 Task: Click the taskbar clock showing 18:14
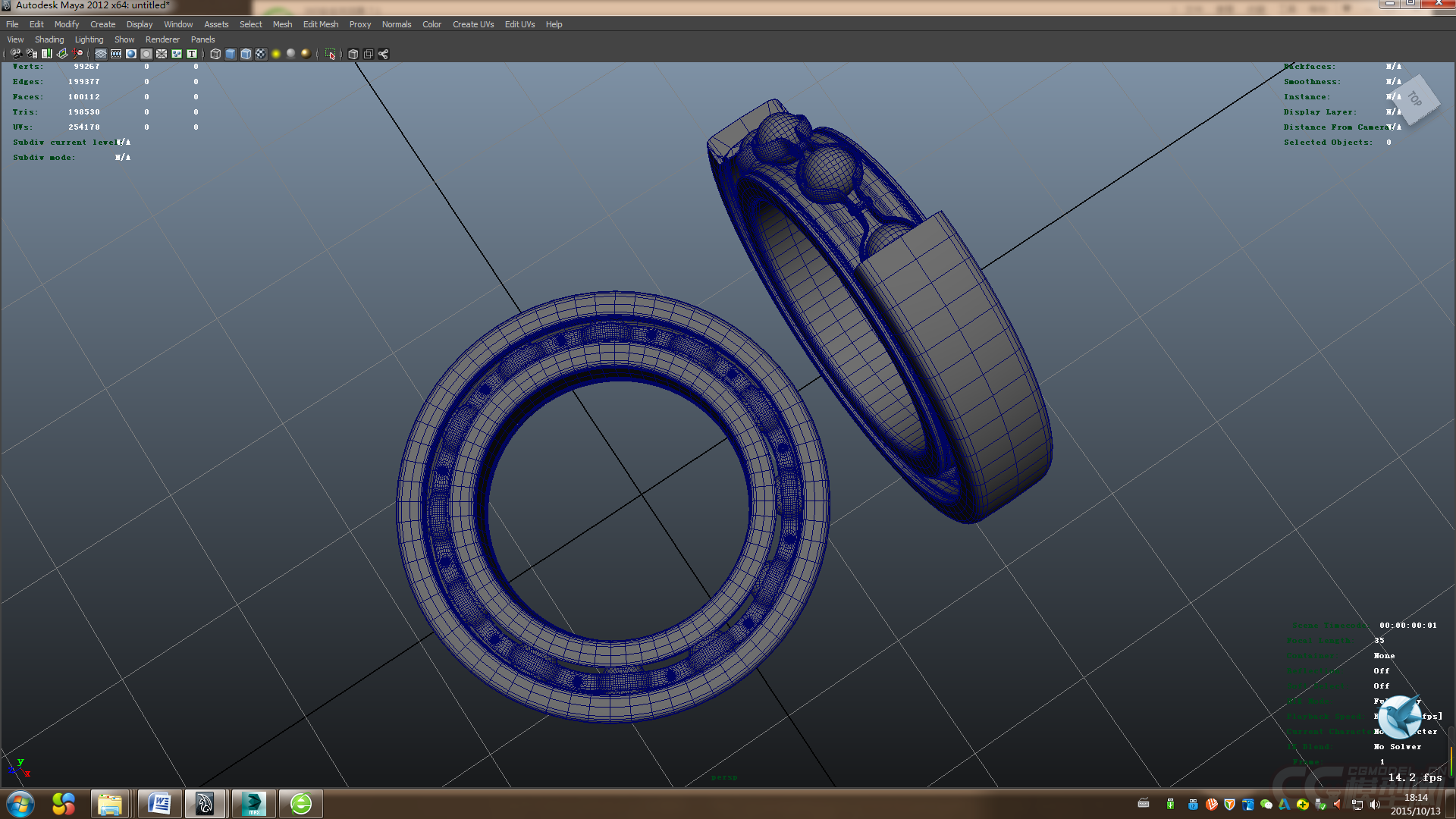(x=1416, y=798)
